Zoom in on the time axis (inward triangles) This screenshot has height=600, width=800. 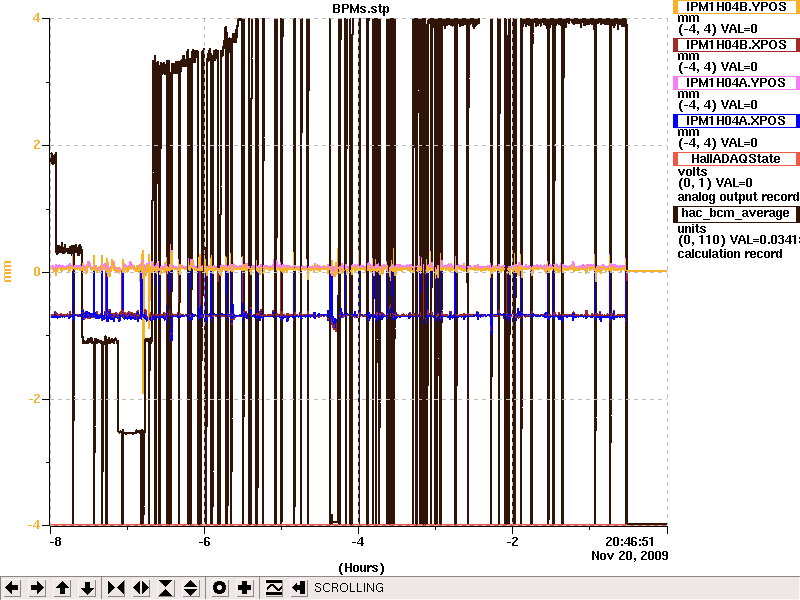pos(116,588)
